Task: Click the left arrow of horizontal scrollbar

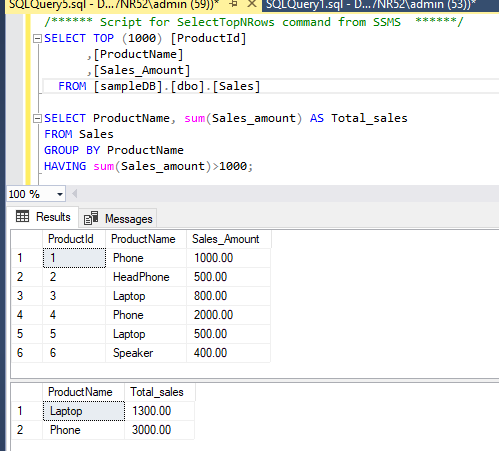Action: 75,194
